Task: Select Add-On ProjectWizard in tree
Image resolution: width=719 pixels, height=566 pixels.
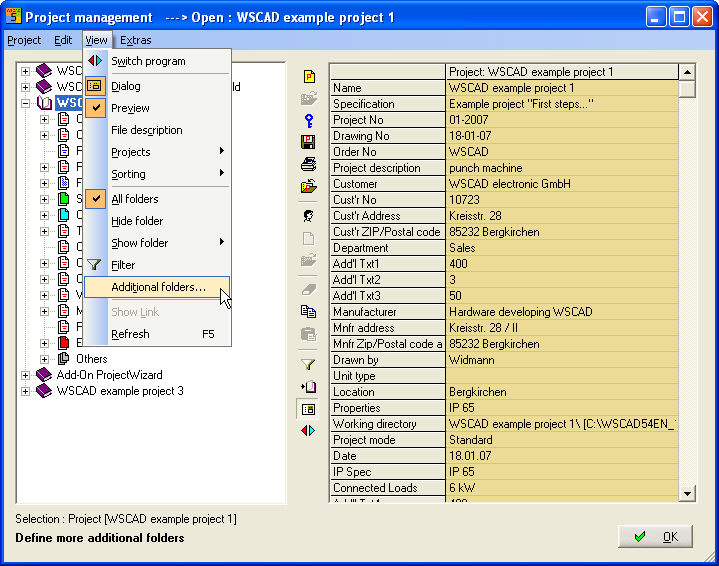Action: (x=109, y=375)
